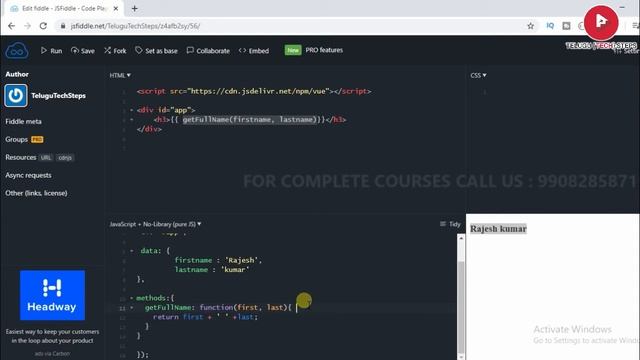Click the ads via Carbon link
Image resolution: width=640 pixels, height=360 pixels.
coord(52,353)
